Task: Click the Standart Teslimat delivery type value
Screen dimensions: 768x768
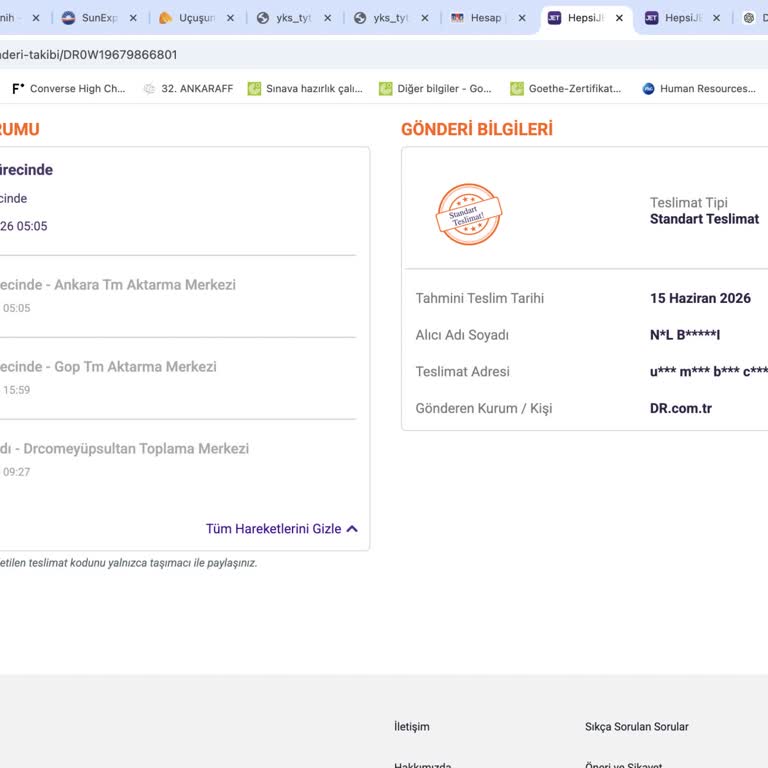Action: (704, 219)
